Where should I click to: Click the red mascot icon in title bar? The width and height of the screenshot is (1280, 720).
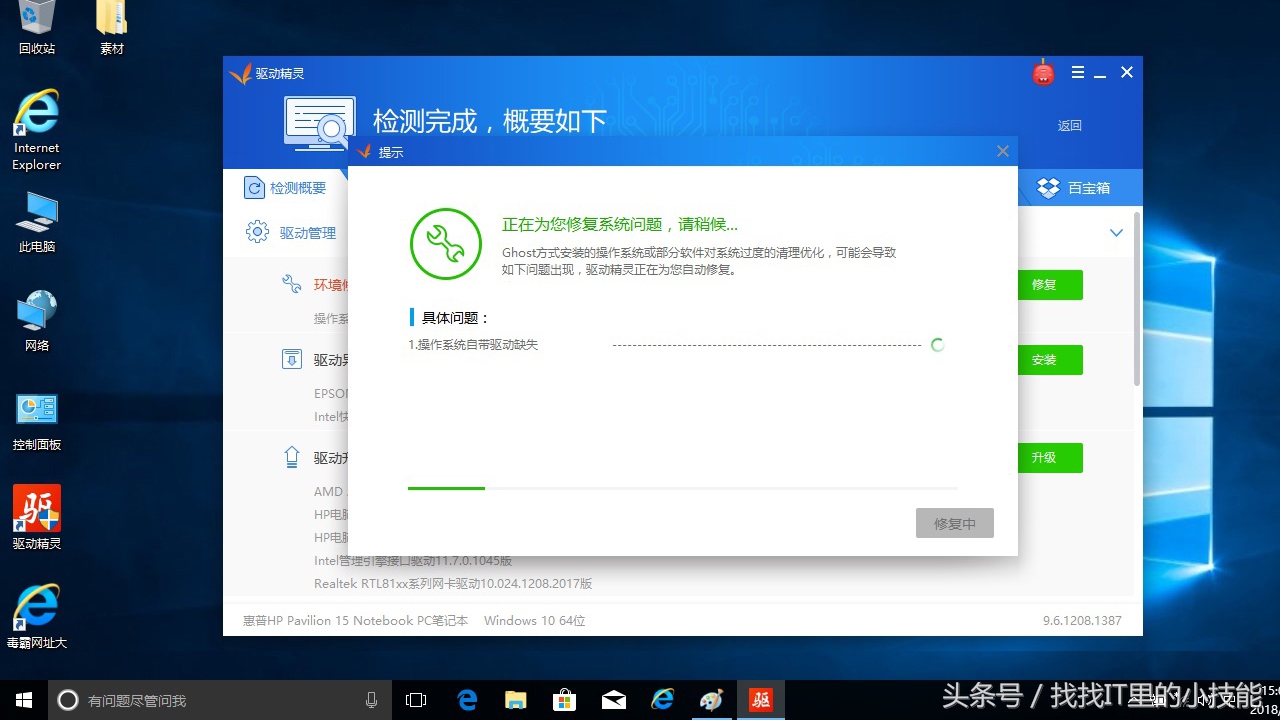tap(1043, 72)
